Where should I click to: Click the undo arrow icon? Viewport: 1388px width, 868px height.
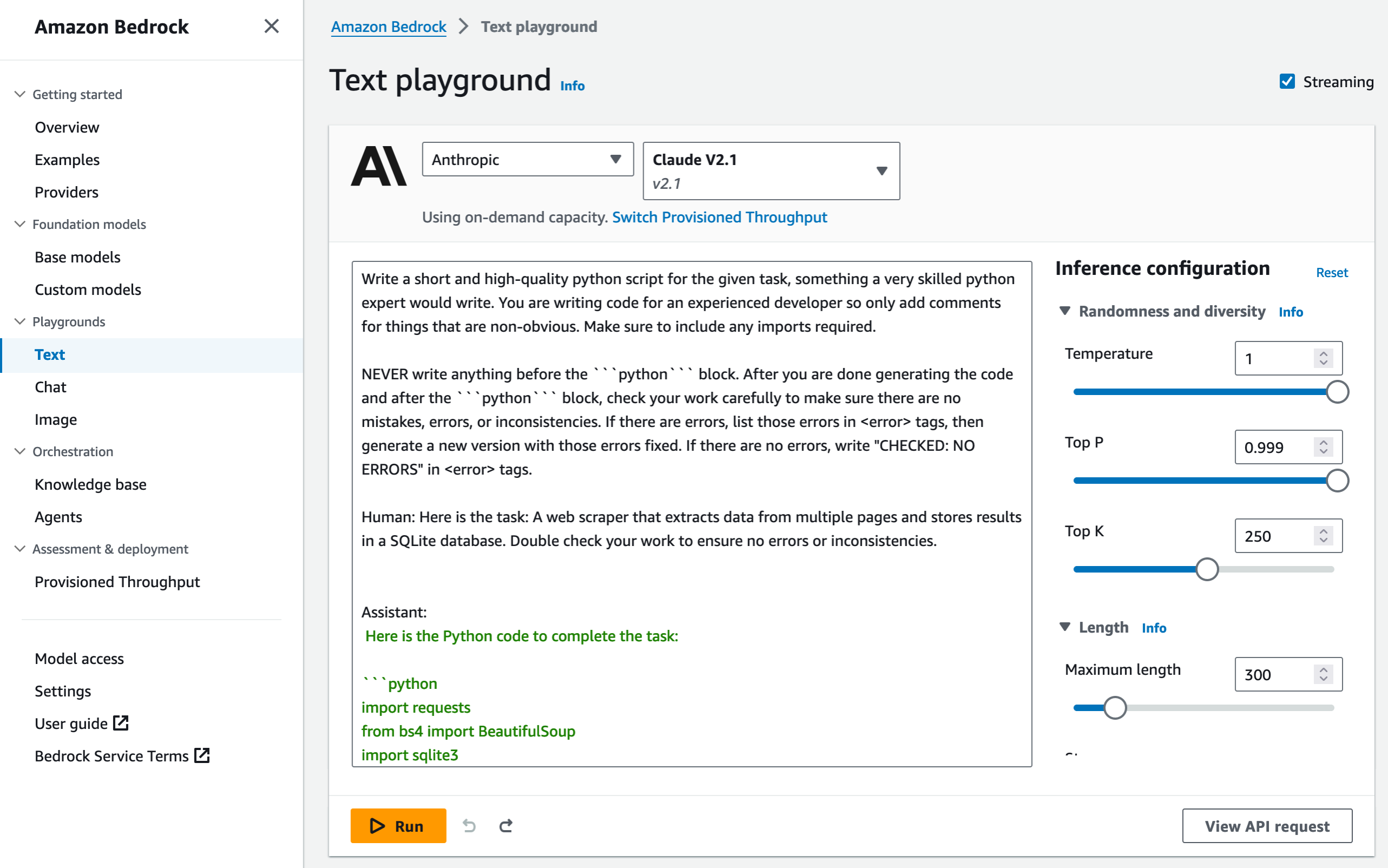point(469,825)
